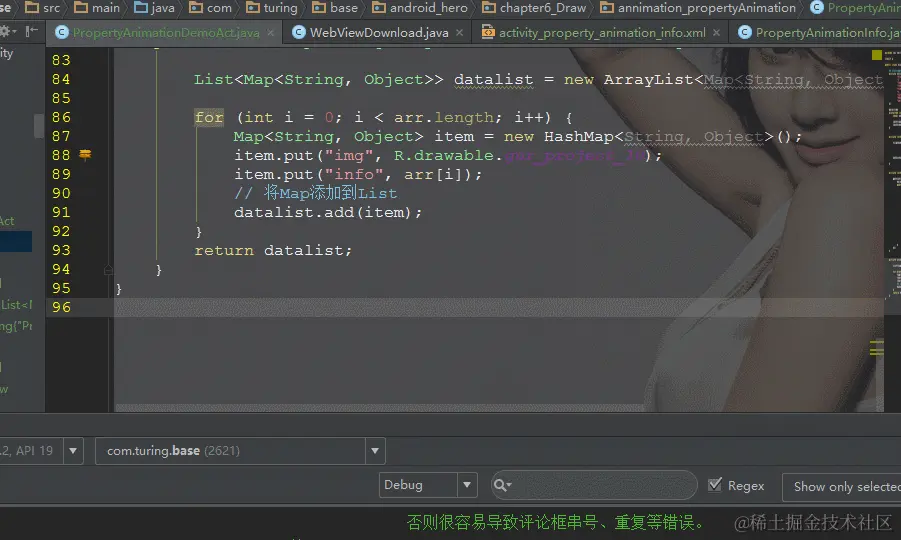Click the main breadcrumb folder
Viewport: 901px width, 540px height.
(97, 7)
